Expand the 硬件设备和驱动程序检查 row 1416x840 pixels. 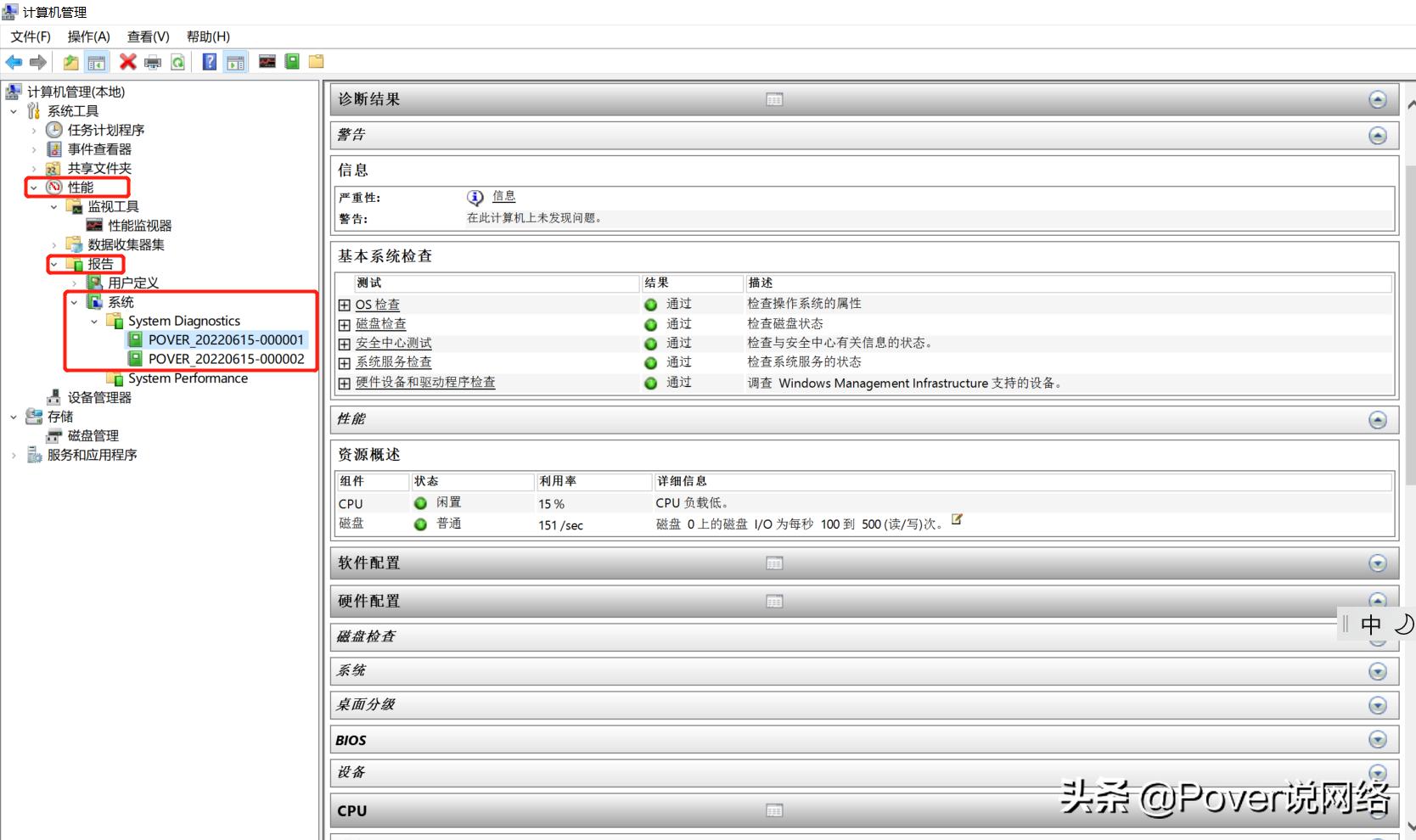tap(343, 383)
